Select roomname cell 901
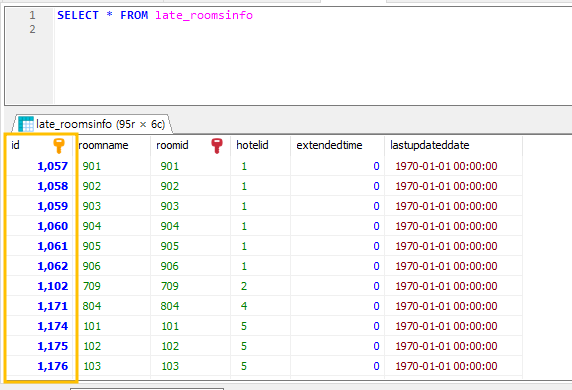This screenshot has height=390, width=572. coord(112,166)
